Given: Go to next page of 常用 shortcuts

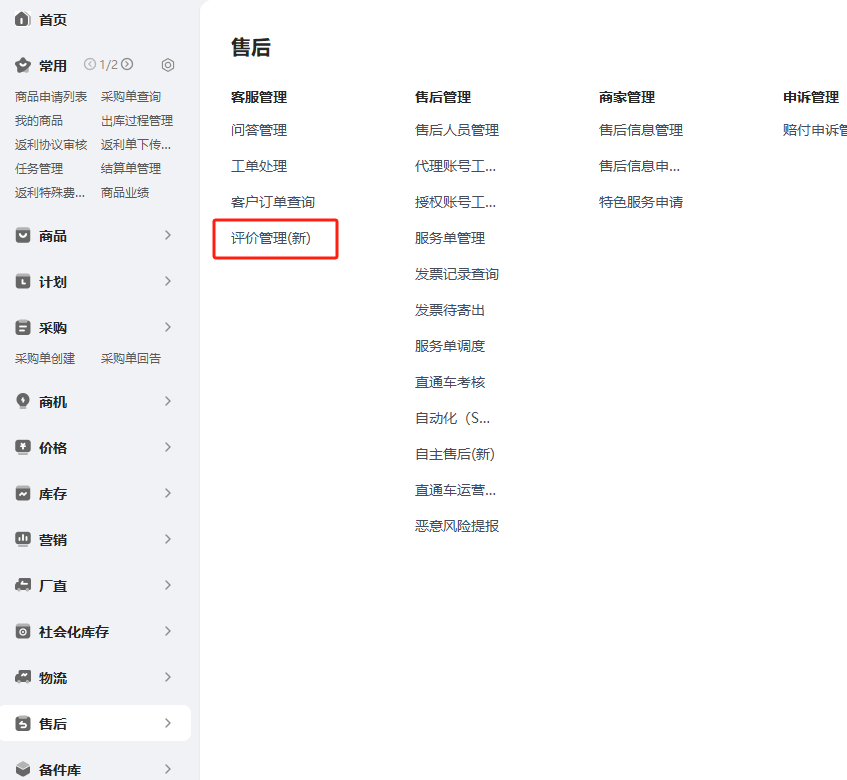Looking at the screenshot, I should tap(127, 64).
